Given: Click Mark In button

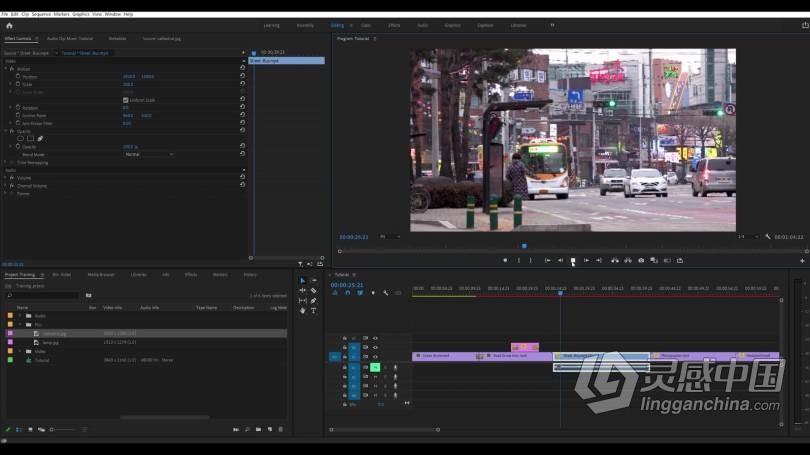Looking at the screenshot, I should [x=519, y=260].
